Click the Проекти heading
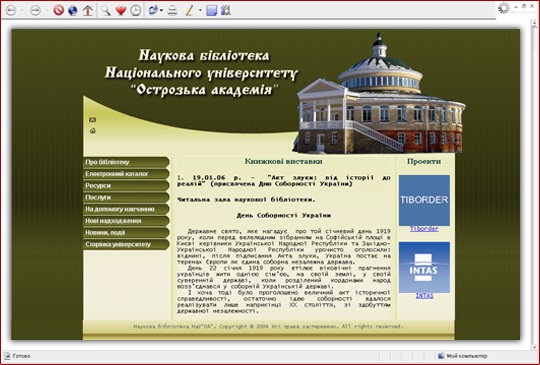The height and width of the screenshot is (365, 540). [x=424, y=161]
